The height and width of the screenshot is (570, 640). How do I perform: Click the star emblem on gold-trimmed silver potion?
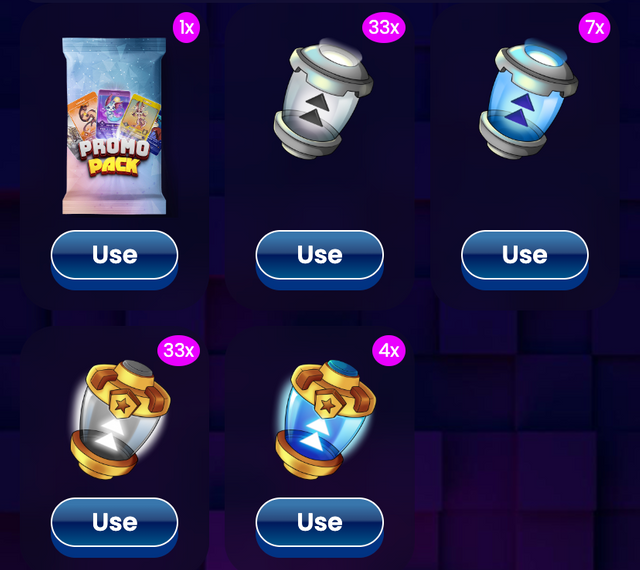point(122,404)
